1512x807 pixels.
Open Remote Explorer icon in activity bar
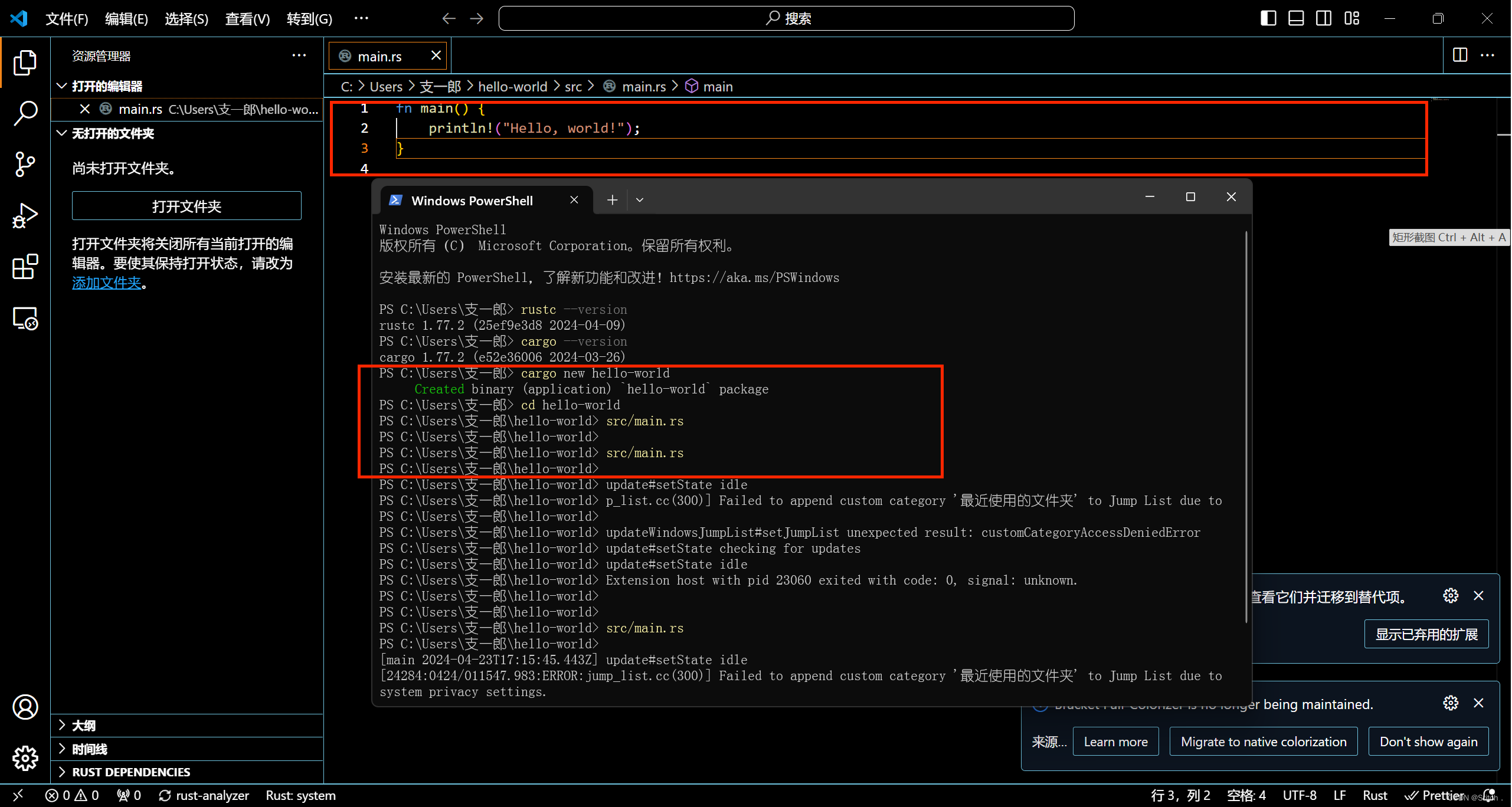[25, 319]
